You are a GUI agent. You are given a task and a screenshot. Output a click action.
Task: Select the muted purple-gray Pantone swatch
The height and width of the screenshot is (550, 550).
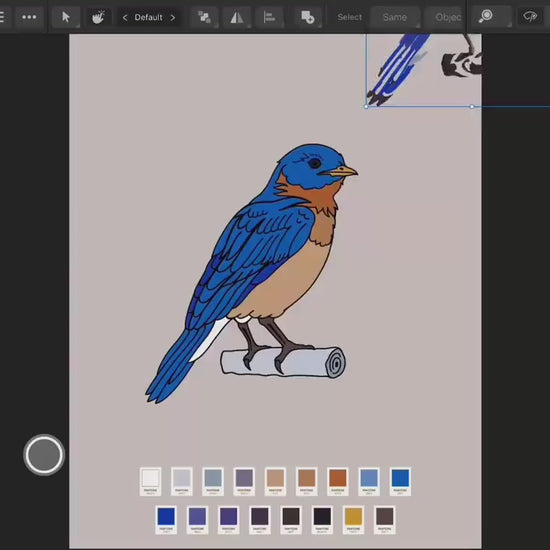244,482
